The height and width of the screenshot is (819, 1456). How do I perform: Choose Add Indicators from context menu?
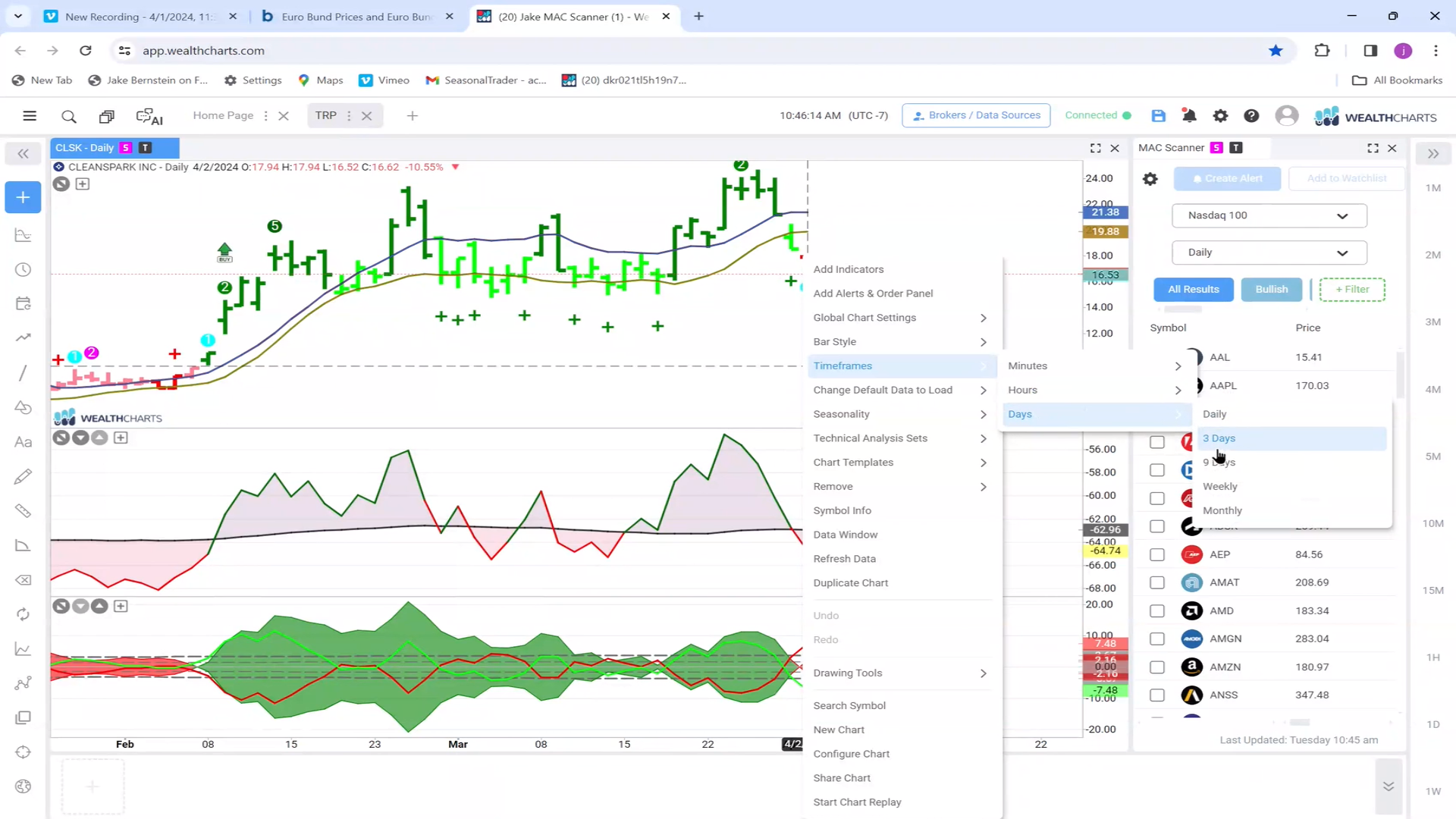(900, 269)
